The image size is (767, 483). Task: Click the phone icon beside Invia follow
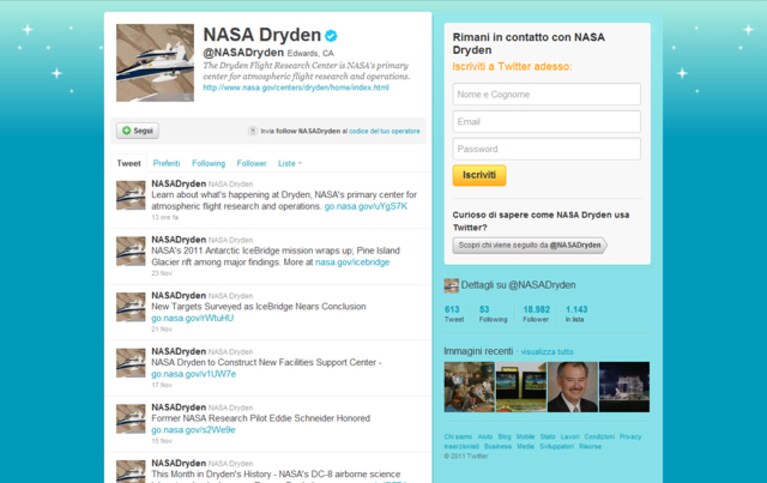(x=252, y=131)
